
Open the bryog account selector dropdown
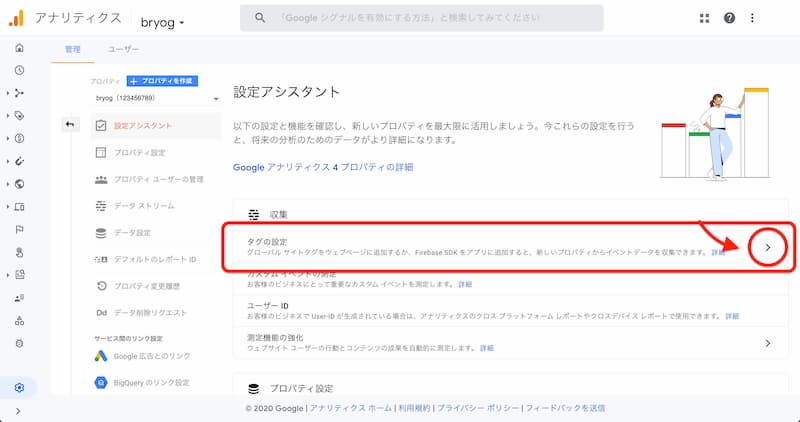pyautogui.click(x=163, y=22)
